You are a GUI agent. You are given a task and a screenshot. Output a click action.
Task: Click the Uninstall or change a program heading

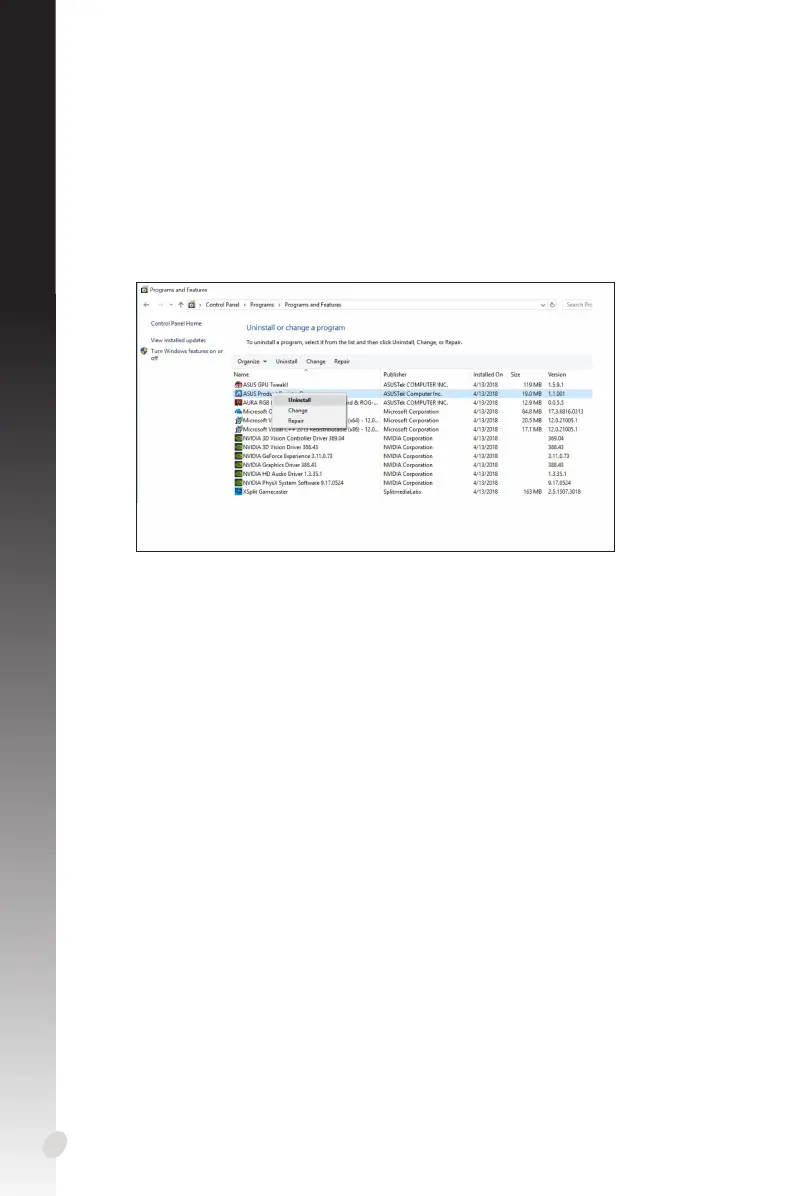295,328
